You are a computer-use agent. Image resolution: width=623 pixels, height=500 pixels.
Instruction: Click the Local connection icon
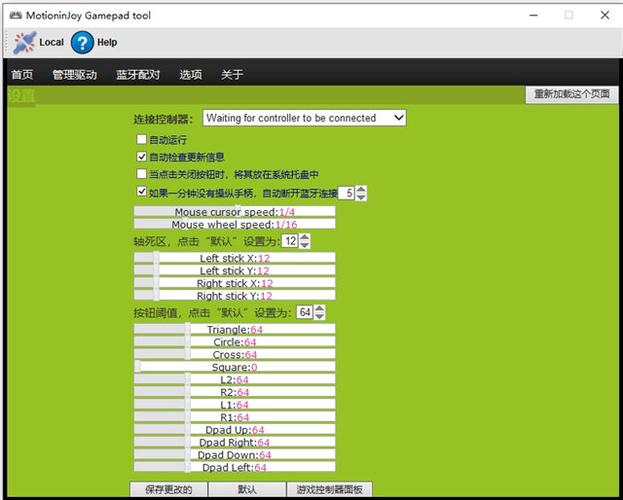coord(25,43)
